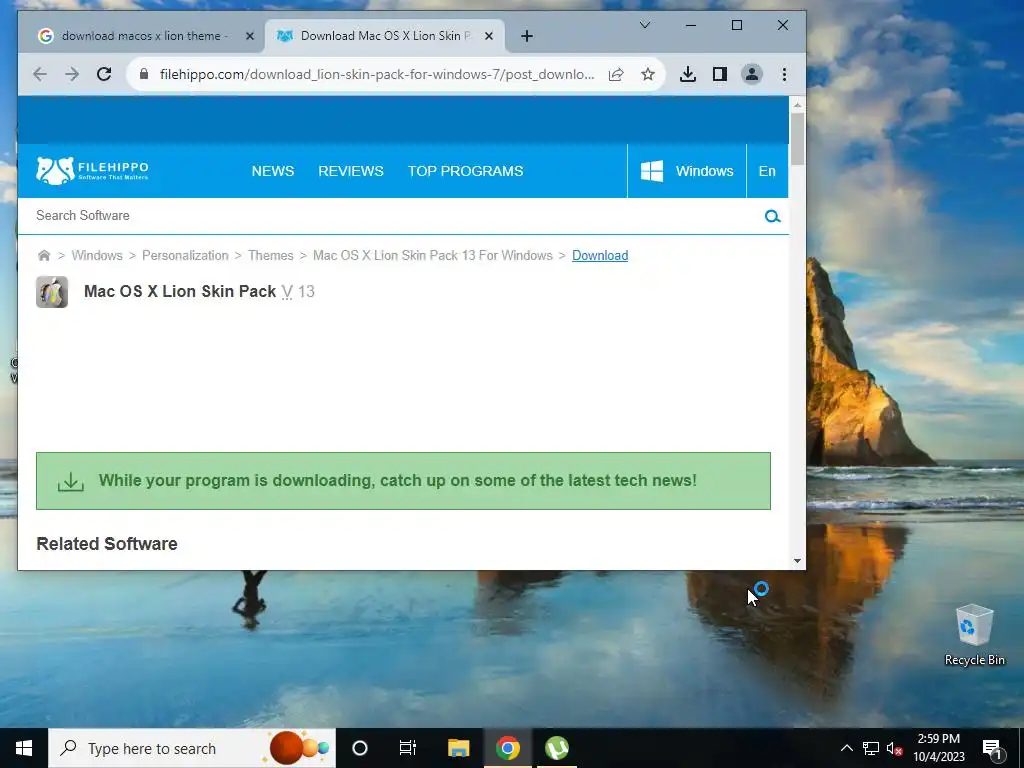Screen dimensions: 1024x768
Task: Open the Windows Start menu
Action: tap(24, 748)
